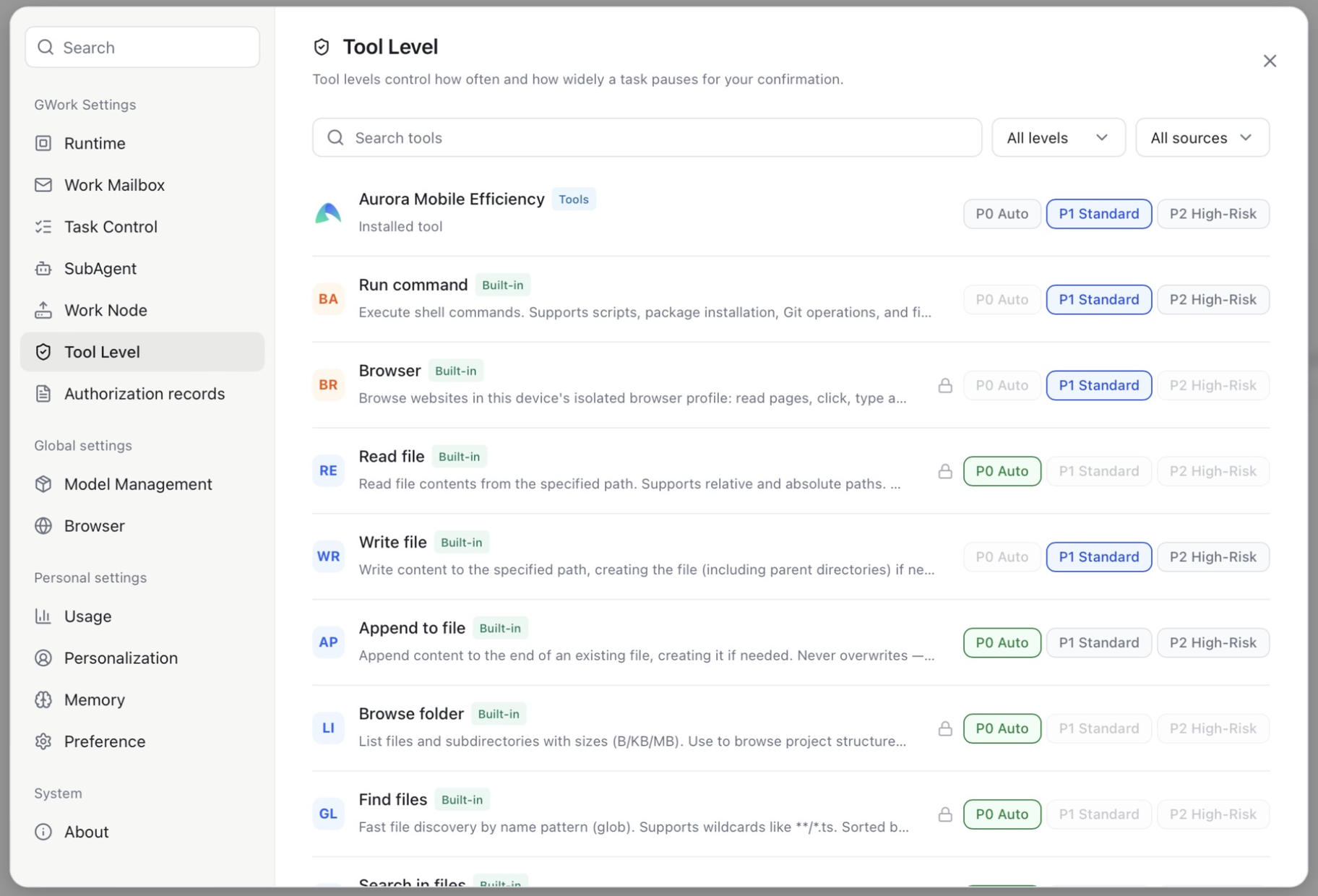Screen dimensions: 1318x896
Task: Open Memory personal settings
Action: tap(142, 699)
